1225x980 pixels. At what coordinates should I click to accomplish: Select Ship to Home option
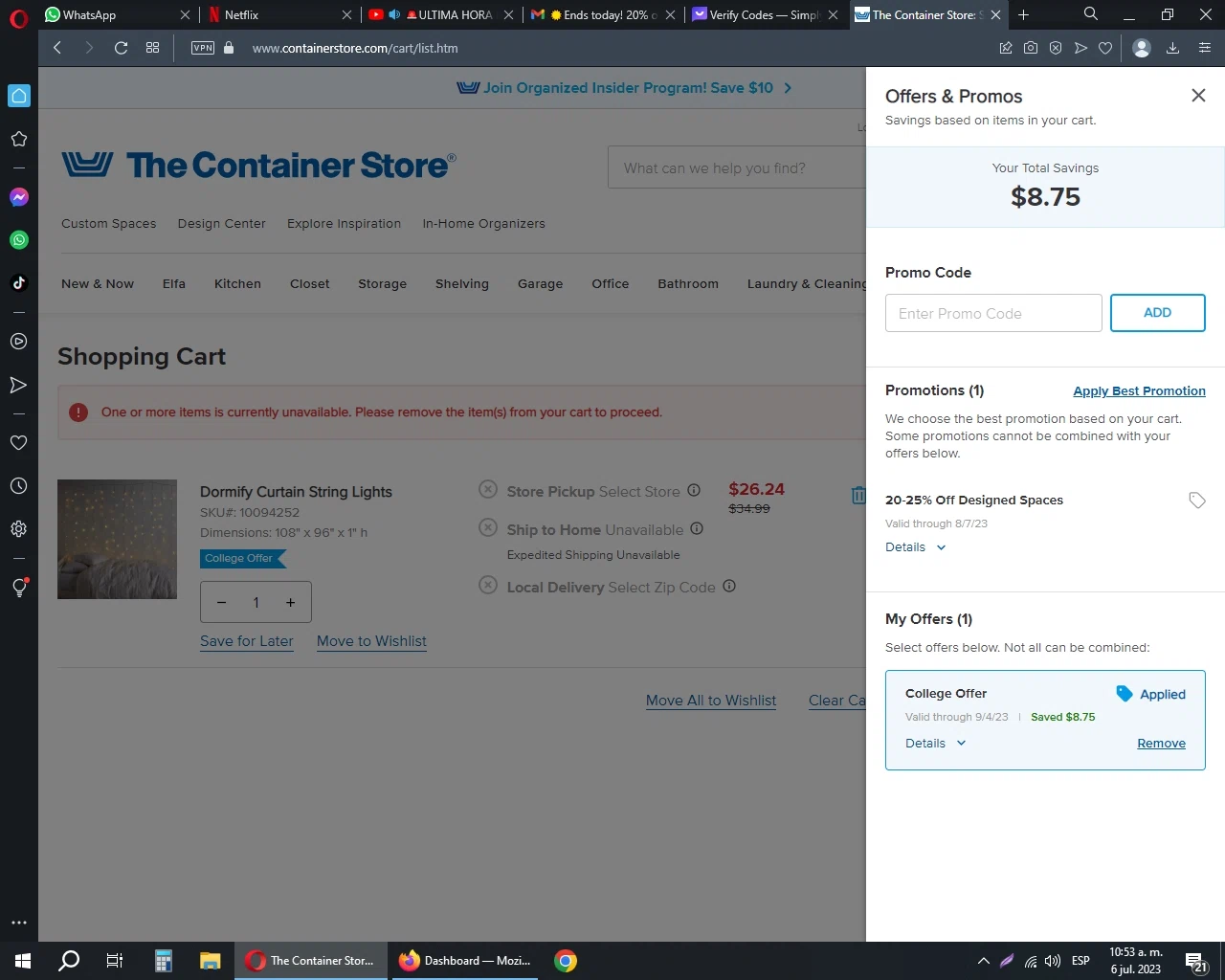(488, 527)
